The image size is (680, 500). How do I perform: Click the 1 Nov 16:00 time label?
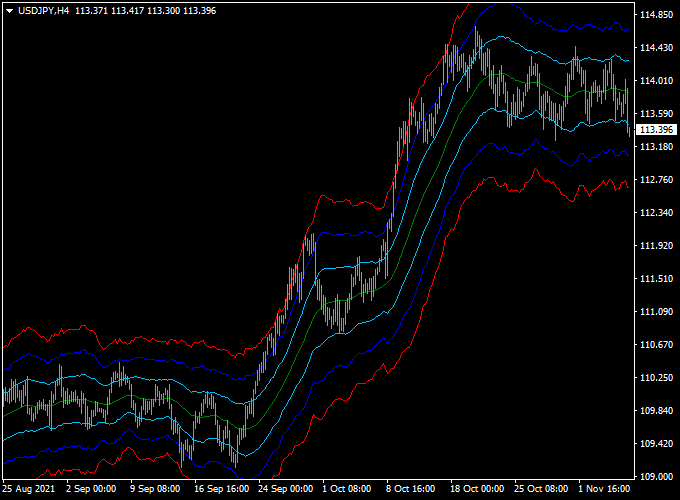click(x=604, y=489)
